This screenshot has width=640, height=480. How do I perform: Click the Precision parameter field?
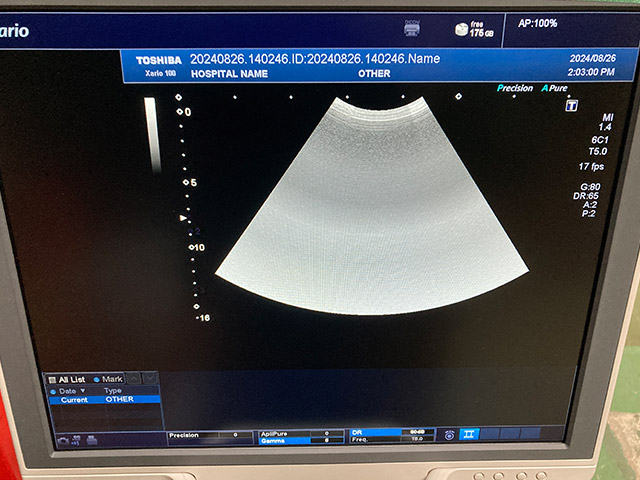(x=210, y=435)
